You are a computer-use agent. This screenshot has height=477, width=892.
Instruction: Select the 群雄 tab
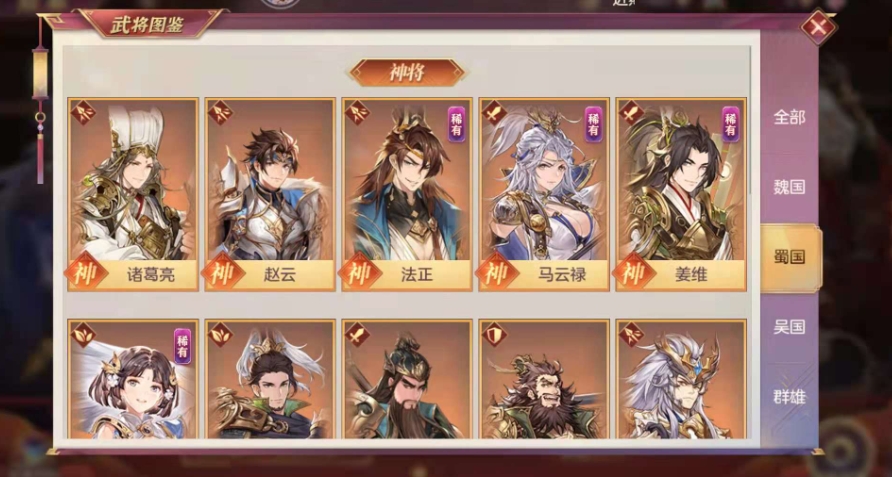[x=789, y=396]
